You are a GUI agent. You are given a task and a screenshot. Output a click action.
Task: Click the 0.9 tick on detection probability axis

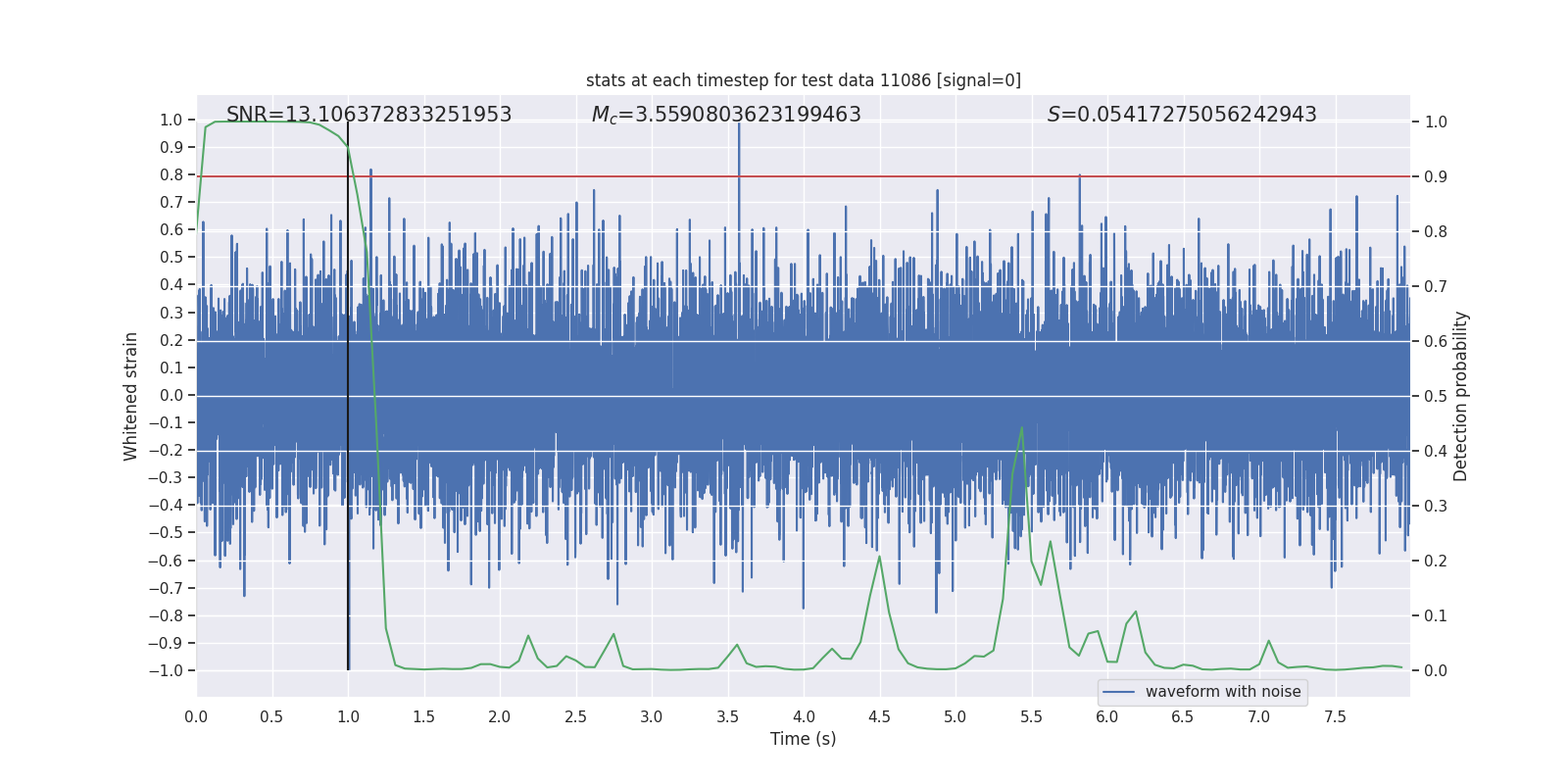pos(1436,176)
